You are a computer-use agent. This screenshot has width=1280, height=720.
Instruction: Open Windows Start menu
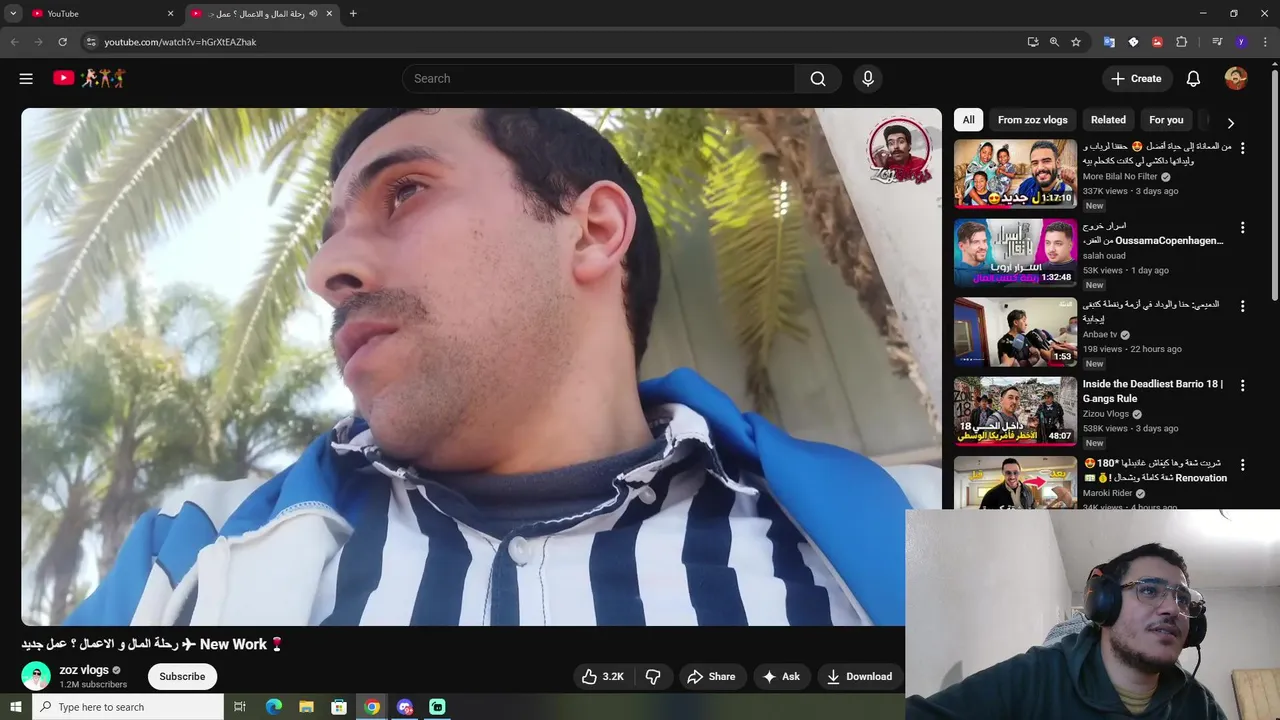15,707
